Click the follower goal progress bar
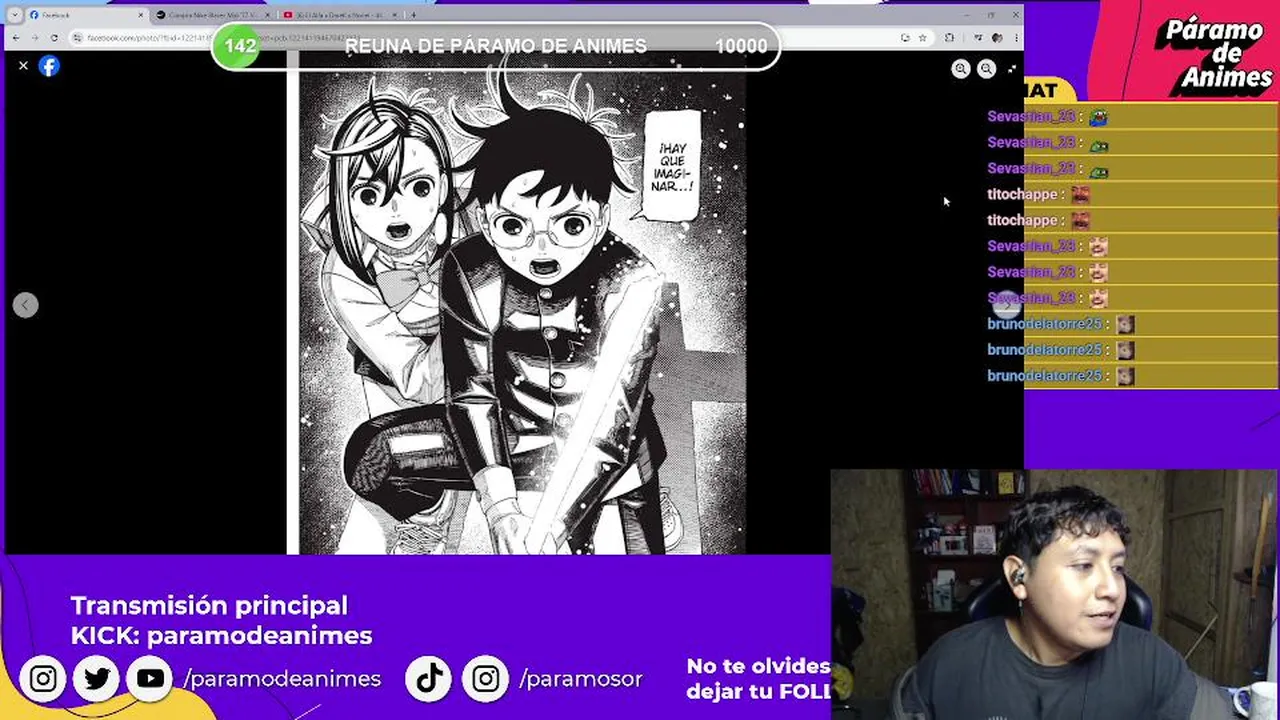The image size is (1280, 720). click(496, 46)
